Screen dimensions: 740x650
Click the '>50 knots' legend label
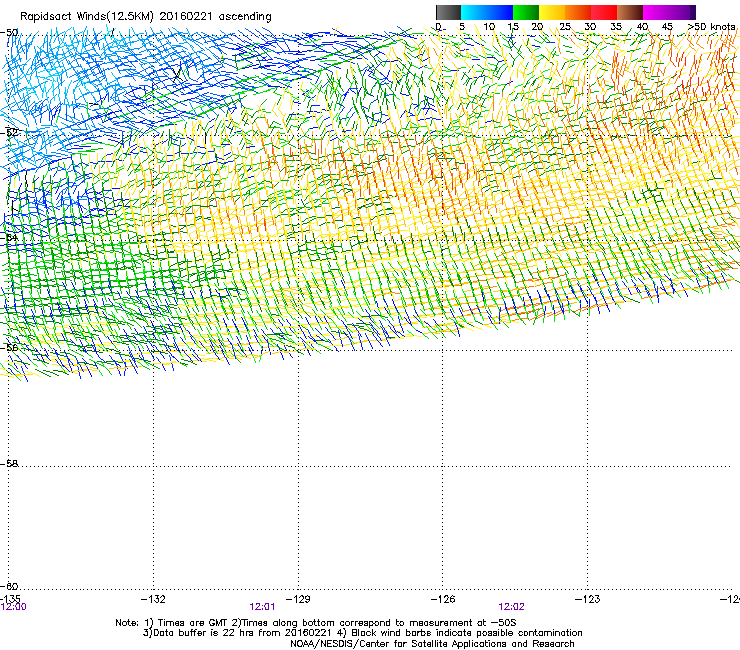[711, 26]
